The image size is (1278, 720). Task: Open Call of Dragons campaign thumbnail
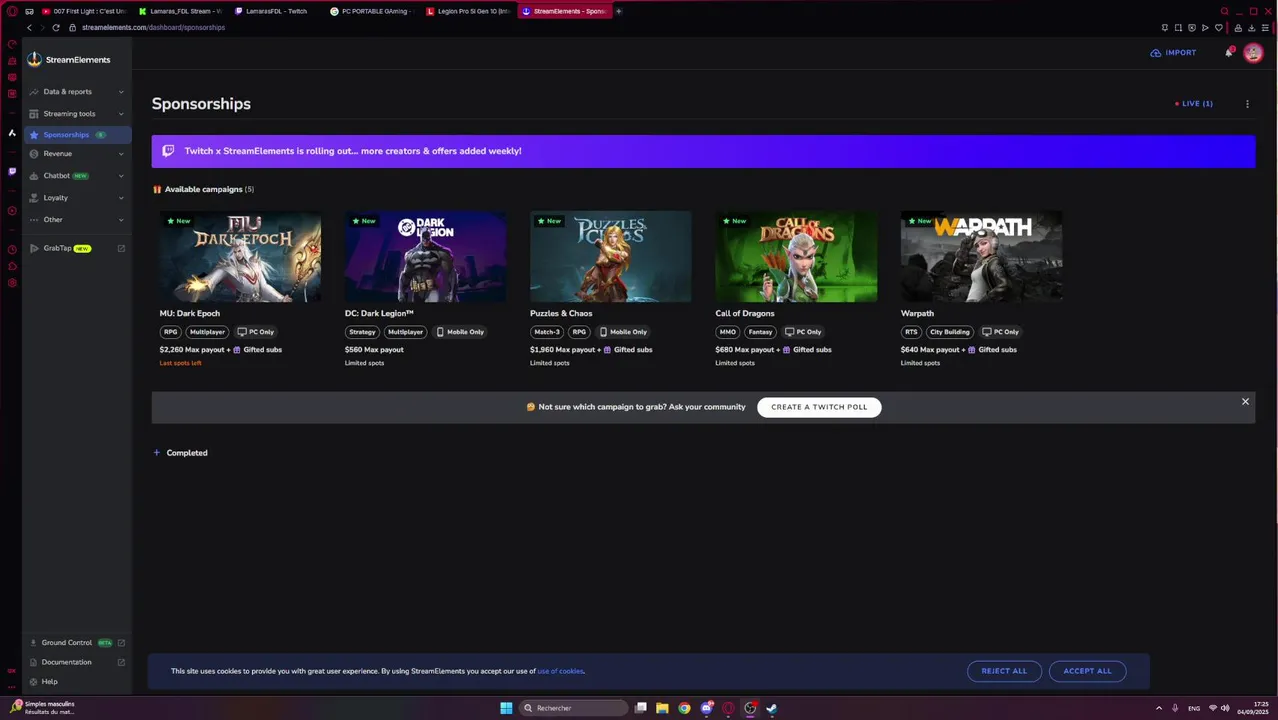pos(796,256)
